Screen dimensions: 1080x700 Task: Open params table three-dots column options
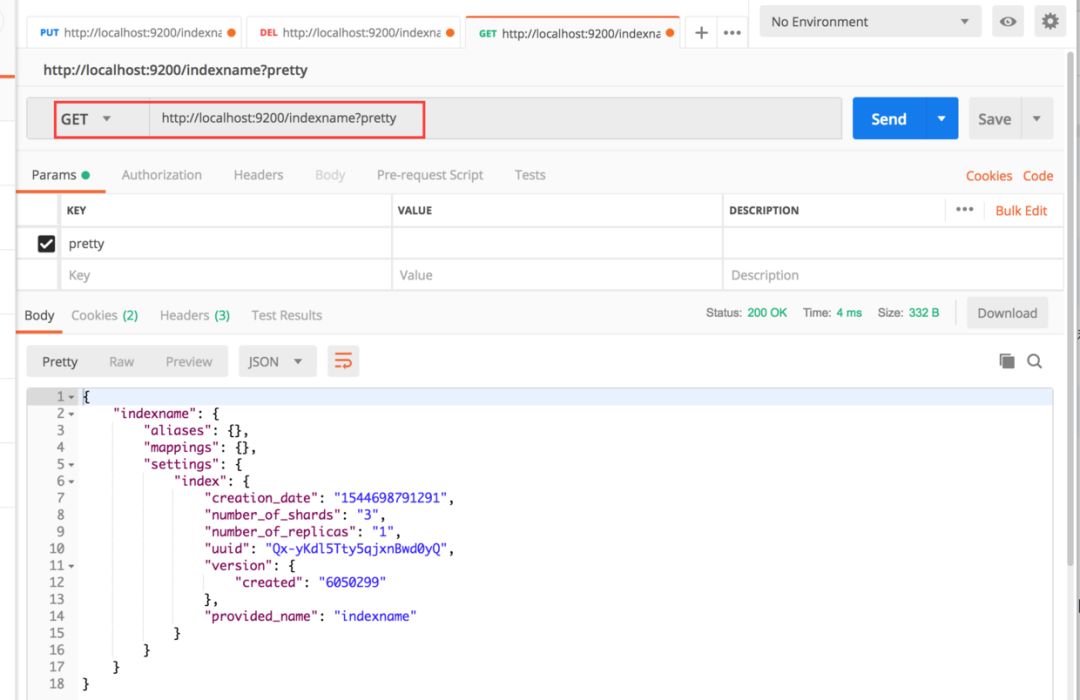[964, 210]
